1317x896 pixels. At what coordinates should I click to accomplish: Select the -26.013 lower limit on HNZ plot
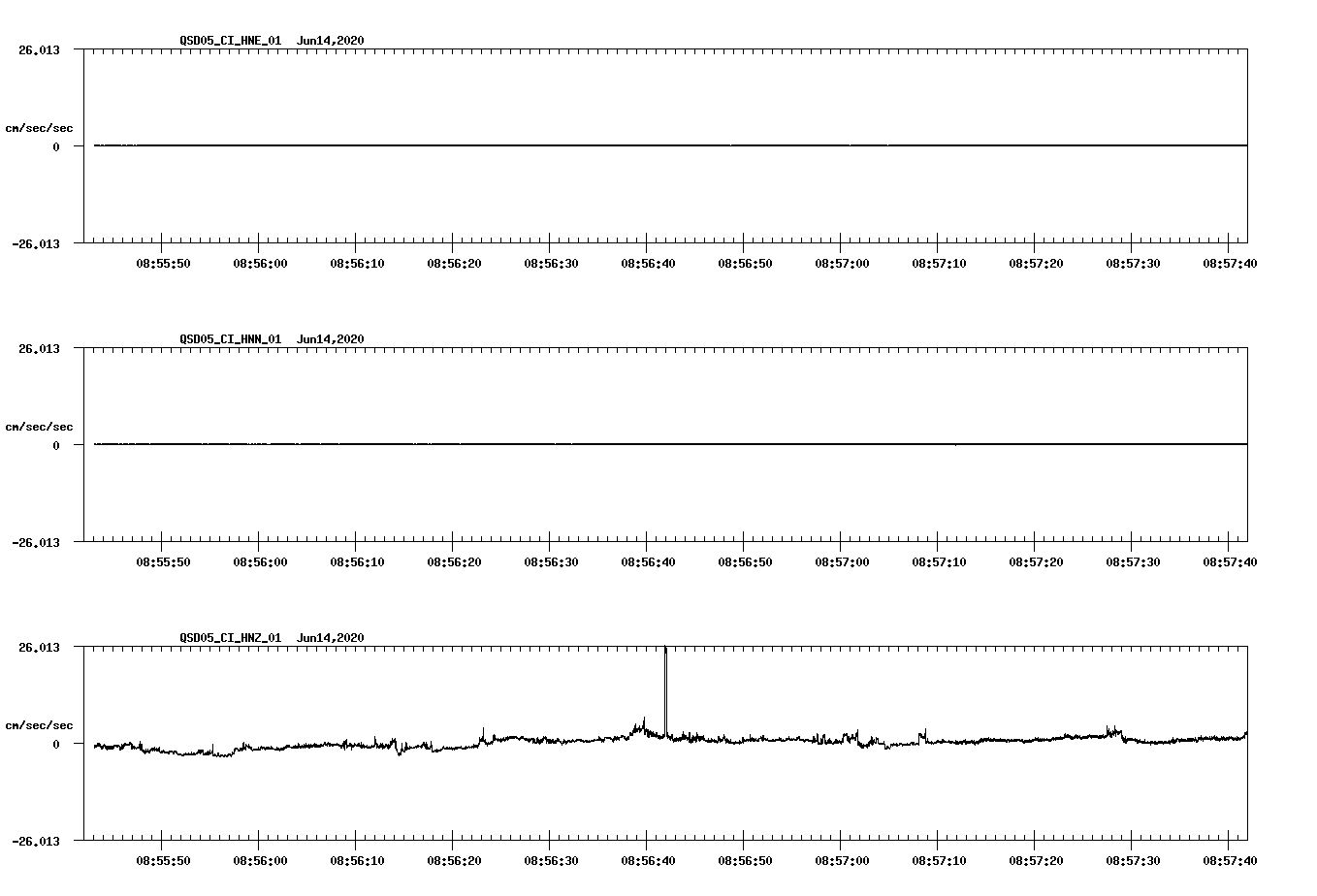[36, 842]
